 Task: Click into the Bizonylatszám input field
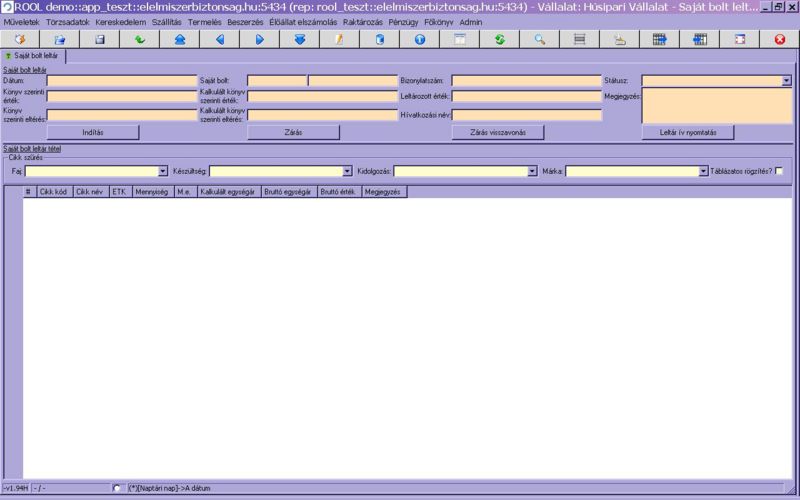tap(526, 81)
